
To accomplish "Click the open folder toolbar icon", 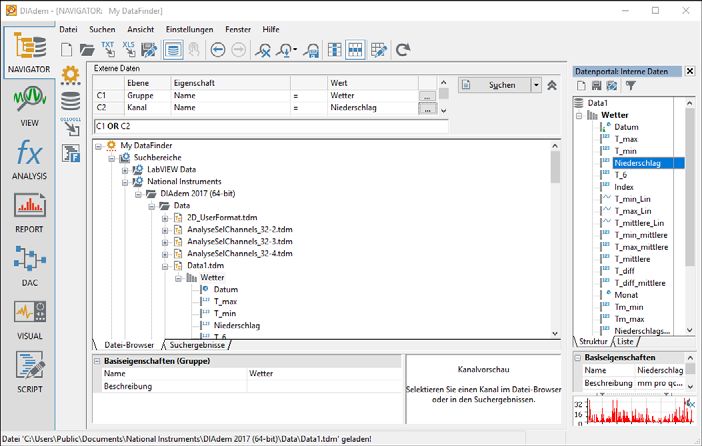I will point(87,50).
